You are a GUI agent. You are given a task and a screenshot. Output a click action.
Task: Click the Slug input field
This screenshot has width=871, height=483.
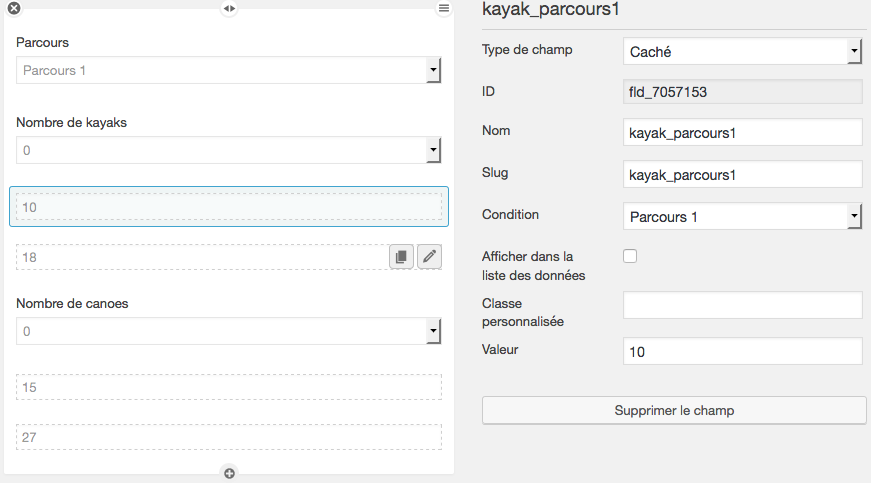[743, 175]
